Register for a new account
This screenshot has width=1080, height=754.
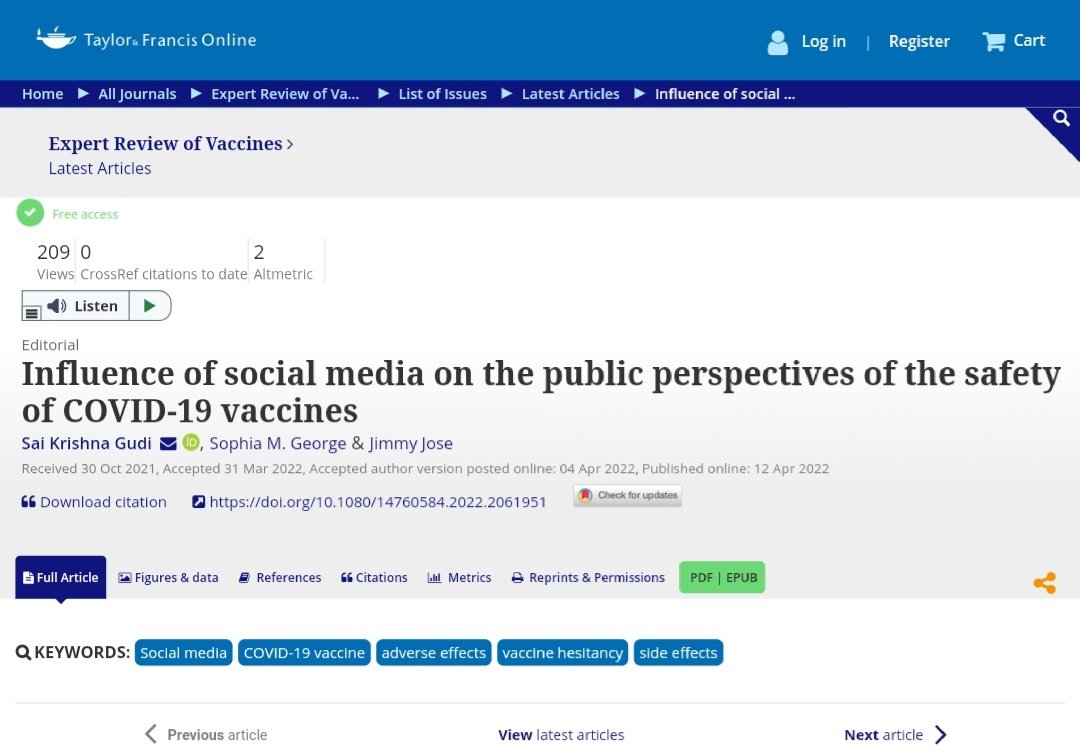pyautogui.click(x=919, y=41)
